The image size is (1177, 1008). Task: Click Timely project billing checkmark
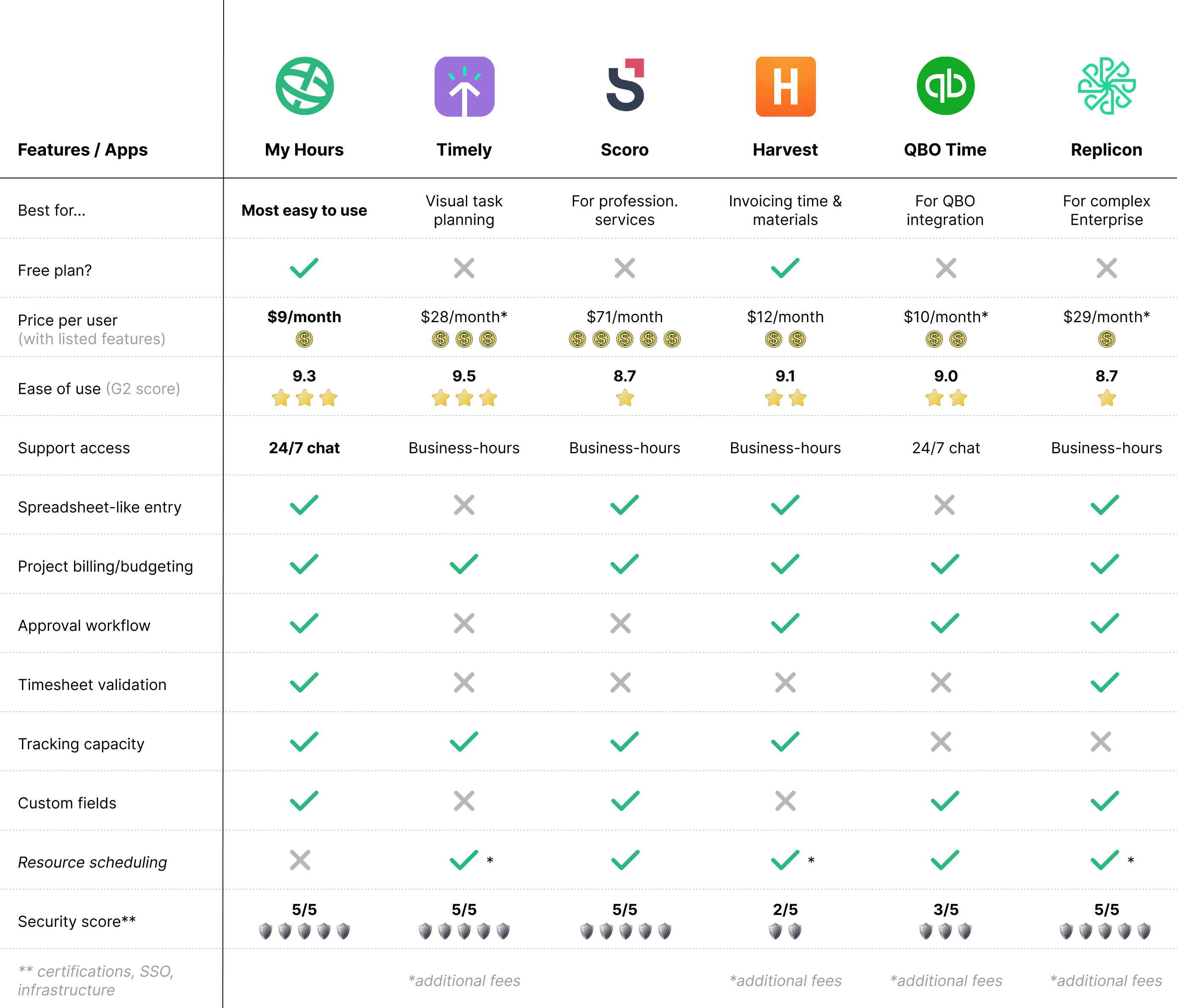pos(464,564)
